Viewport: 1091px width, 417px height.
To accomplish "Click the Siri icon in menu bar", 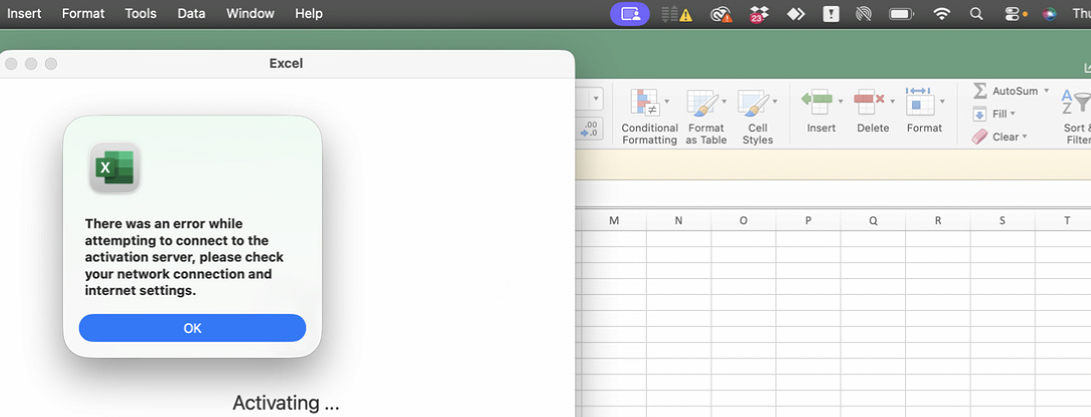I will [1049, 14].
